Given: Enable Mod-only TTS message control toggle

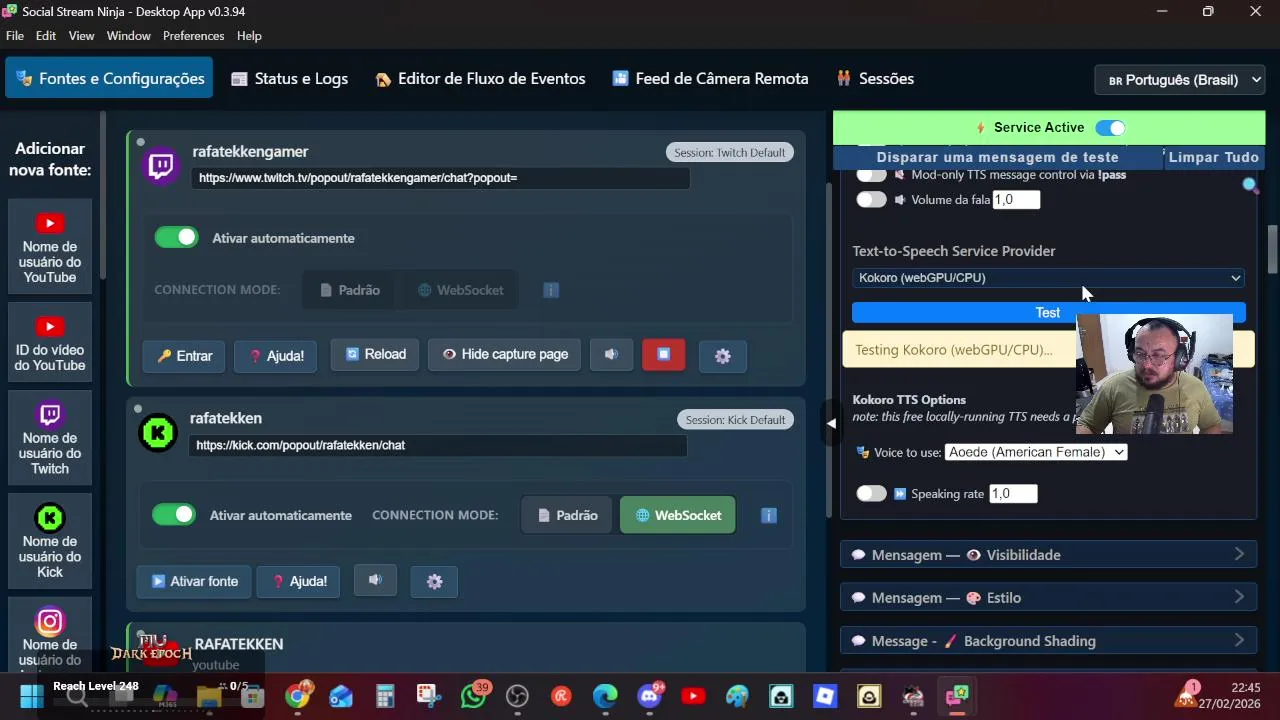Looking at the screenshot, I should pos(871,175).
